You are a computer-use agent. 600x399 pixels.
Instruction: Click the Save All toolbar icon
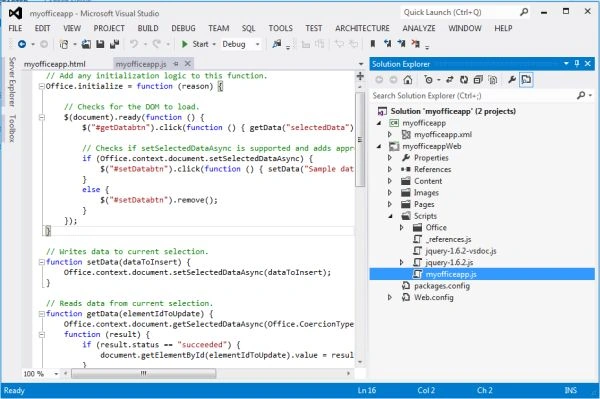pos(114,44)
